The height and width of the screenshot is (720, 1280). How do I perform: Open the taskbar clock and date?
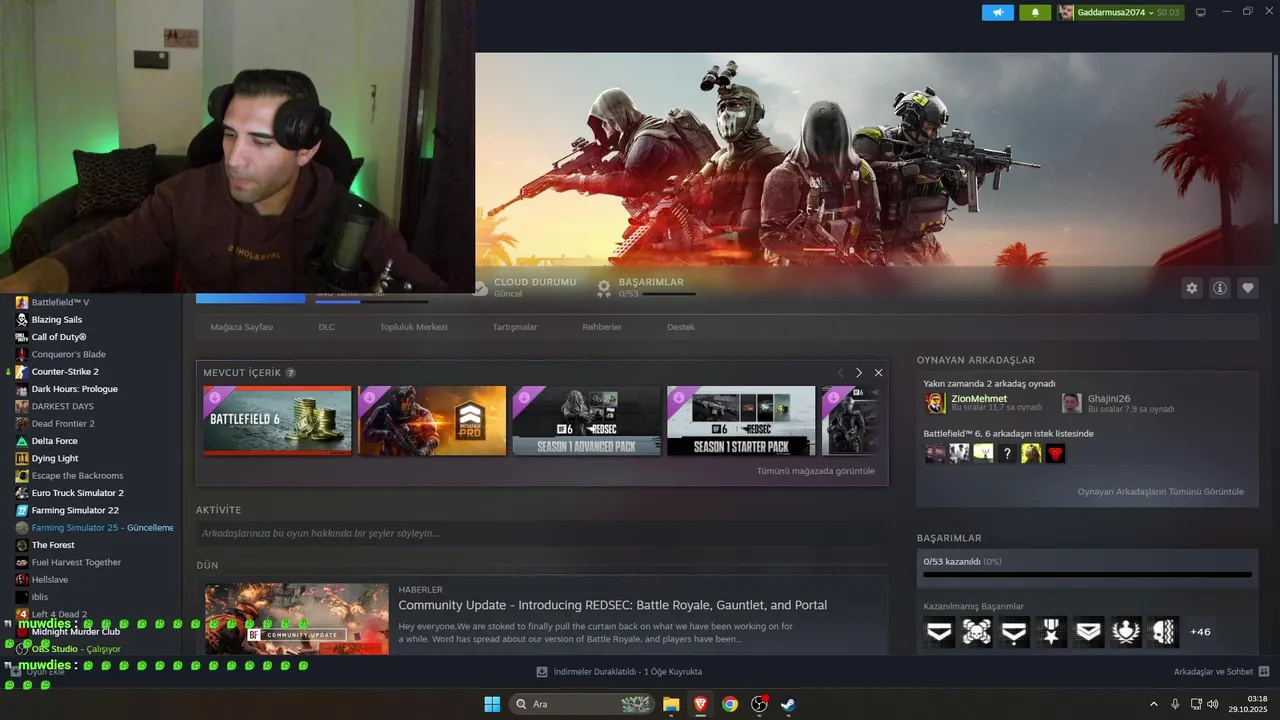point(1249,704)
